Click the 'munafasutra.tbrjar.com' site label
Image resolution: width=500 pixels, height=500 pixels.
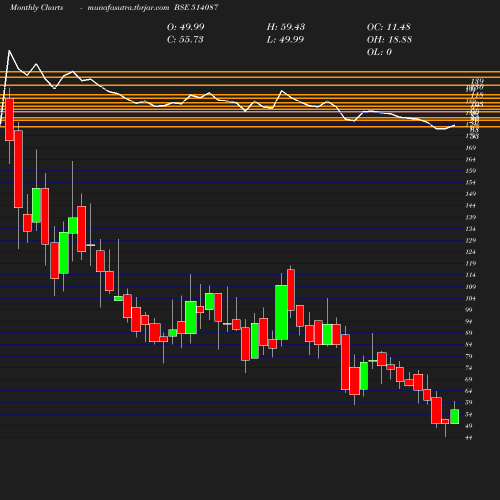128,8
